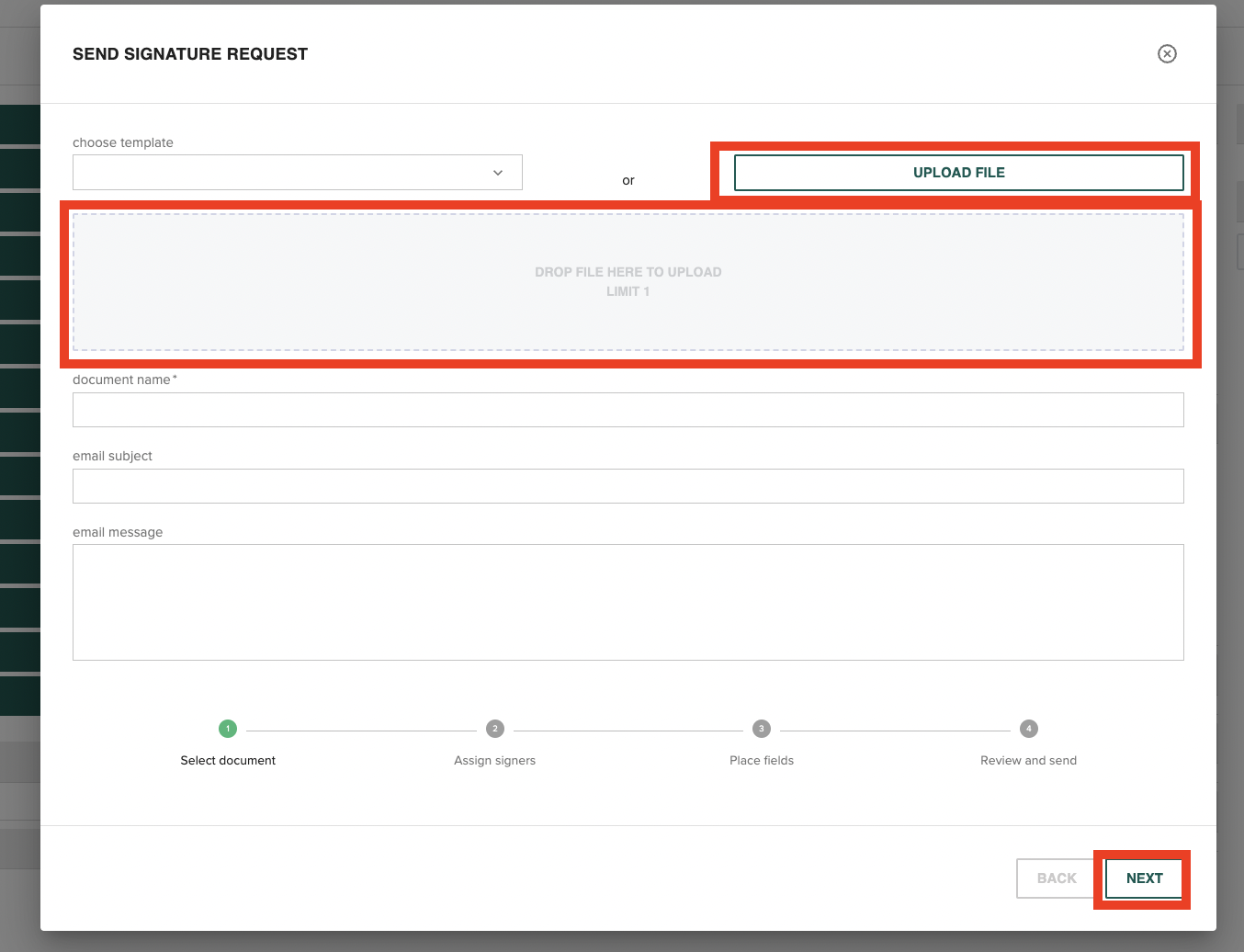
Task: Click the step 3 circle indicator
Action: click(761, 728)
